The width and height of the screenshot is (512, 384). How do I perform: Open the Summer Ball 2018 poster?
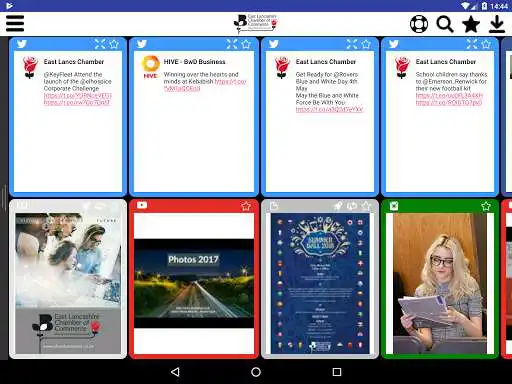pyautogui.click(x=320, y=284)
